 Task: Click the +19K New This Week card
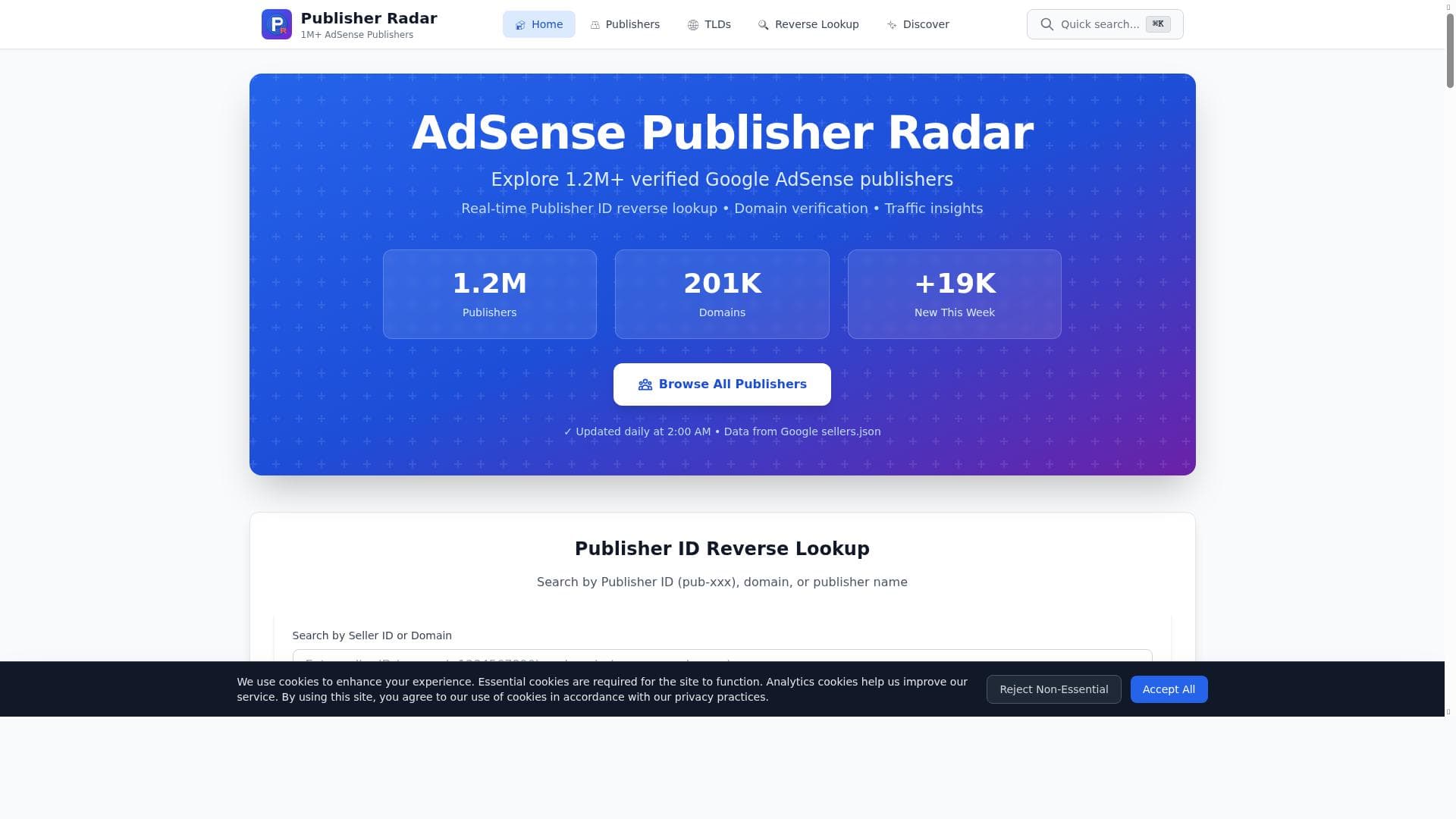(x=955, y=294)
